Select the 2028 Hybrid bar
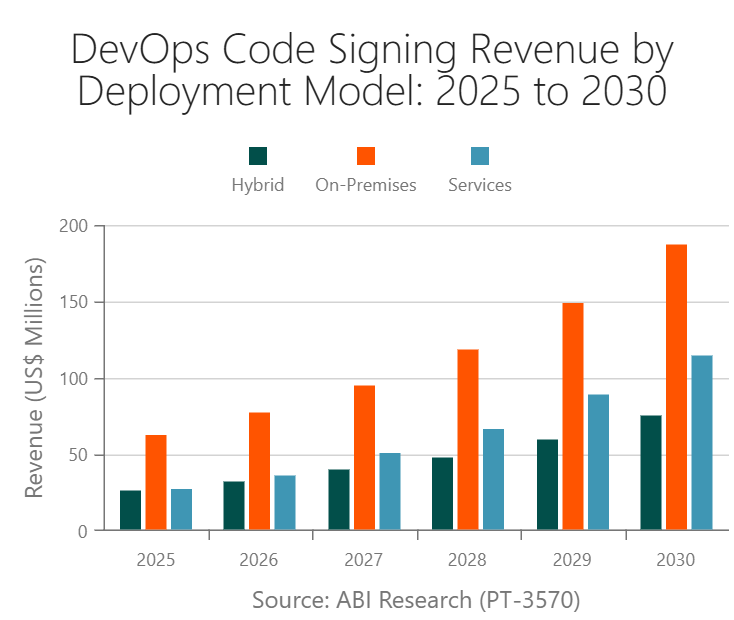Viewport: 734px width, 620px height. pos(442,494)
